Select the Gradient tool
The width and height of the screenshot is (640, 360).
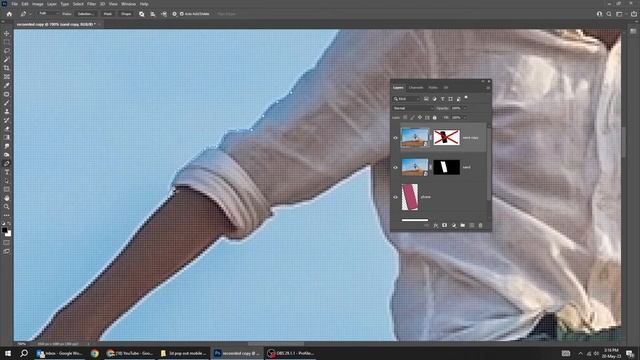(x=7, y=137)
